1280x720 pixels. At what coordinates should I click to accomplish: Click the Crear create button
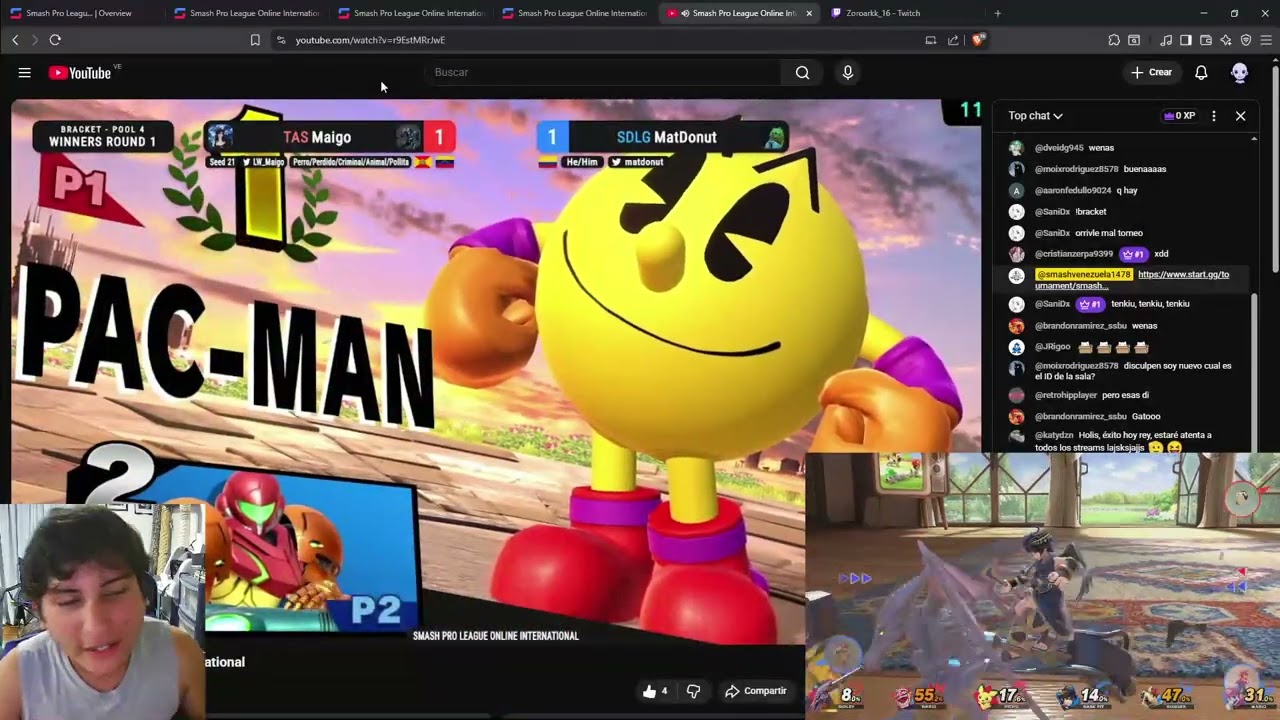coord(1152,72)
